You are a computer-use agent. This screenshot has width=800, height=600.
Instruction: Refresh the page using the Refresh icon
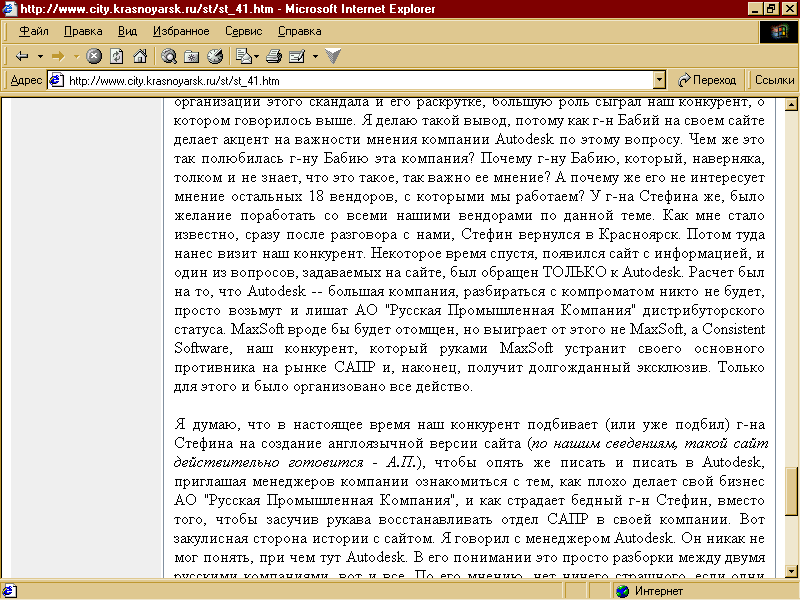[117, 56]
